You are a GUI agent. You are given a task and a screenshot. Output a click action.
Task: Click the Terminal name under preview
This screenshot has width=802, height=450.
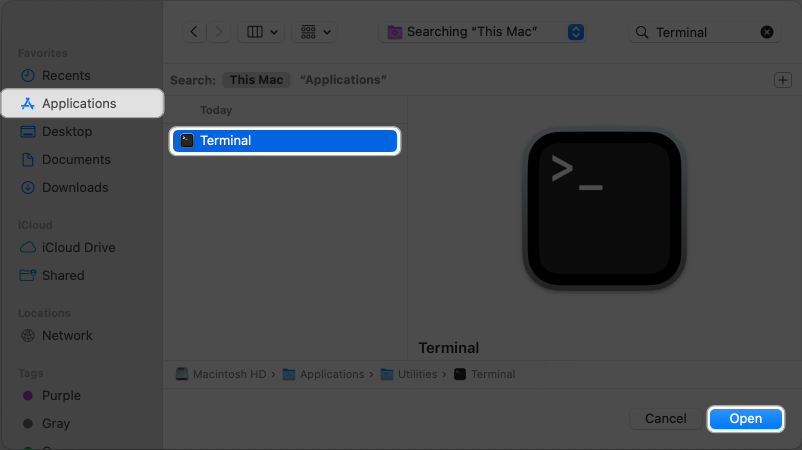coord(449,348)
